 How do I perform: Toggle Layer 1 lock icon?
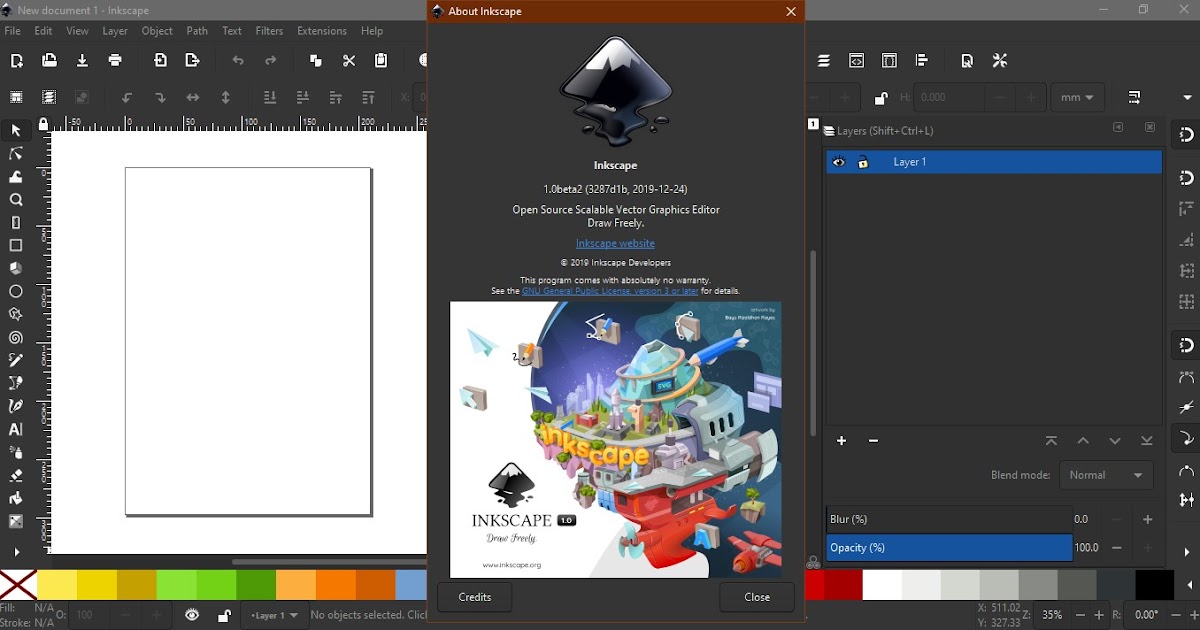coord(863,163)
